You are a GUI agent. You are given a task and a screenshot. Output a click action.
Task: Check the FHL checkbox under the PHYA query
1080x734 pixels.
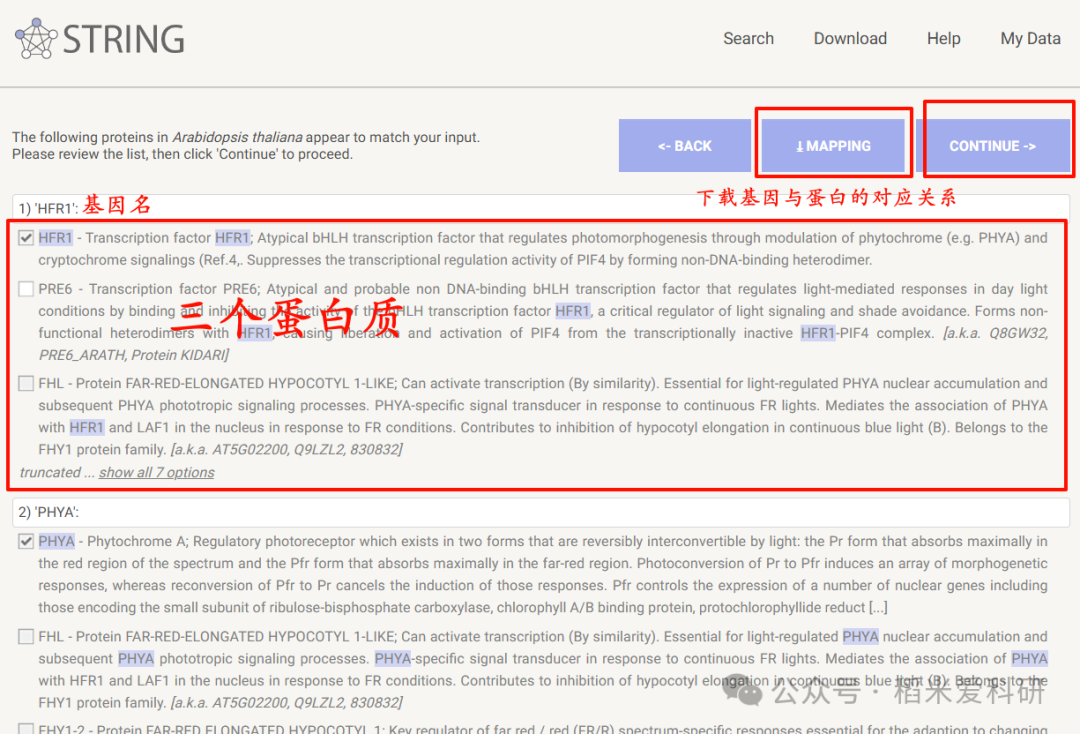pos(26,637)
